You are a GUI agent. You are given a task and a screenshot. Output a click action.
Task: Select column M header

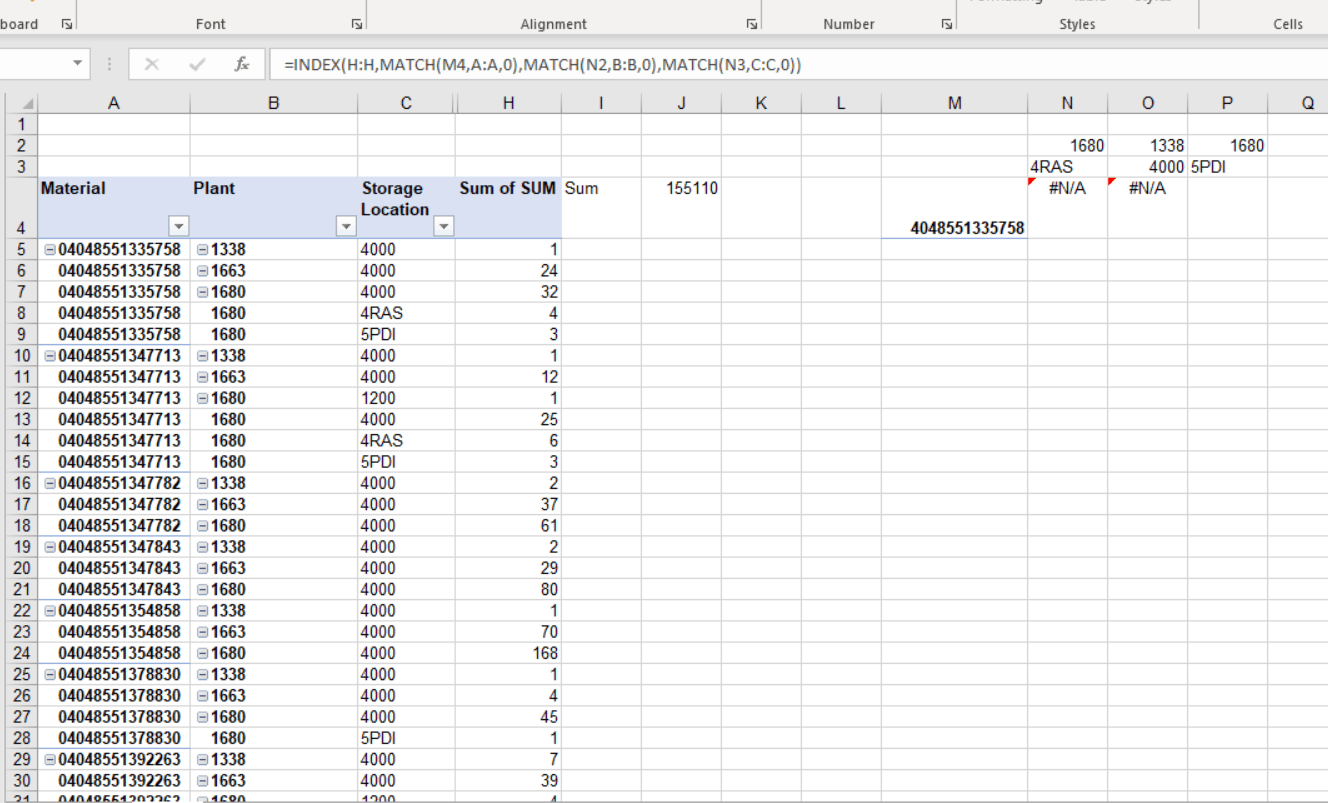pos(954,103)
